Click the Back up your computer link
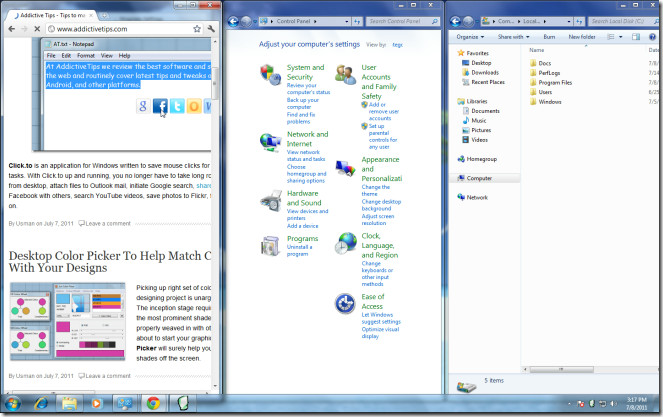 coord(303,104)
